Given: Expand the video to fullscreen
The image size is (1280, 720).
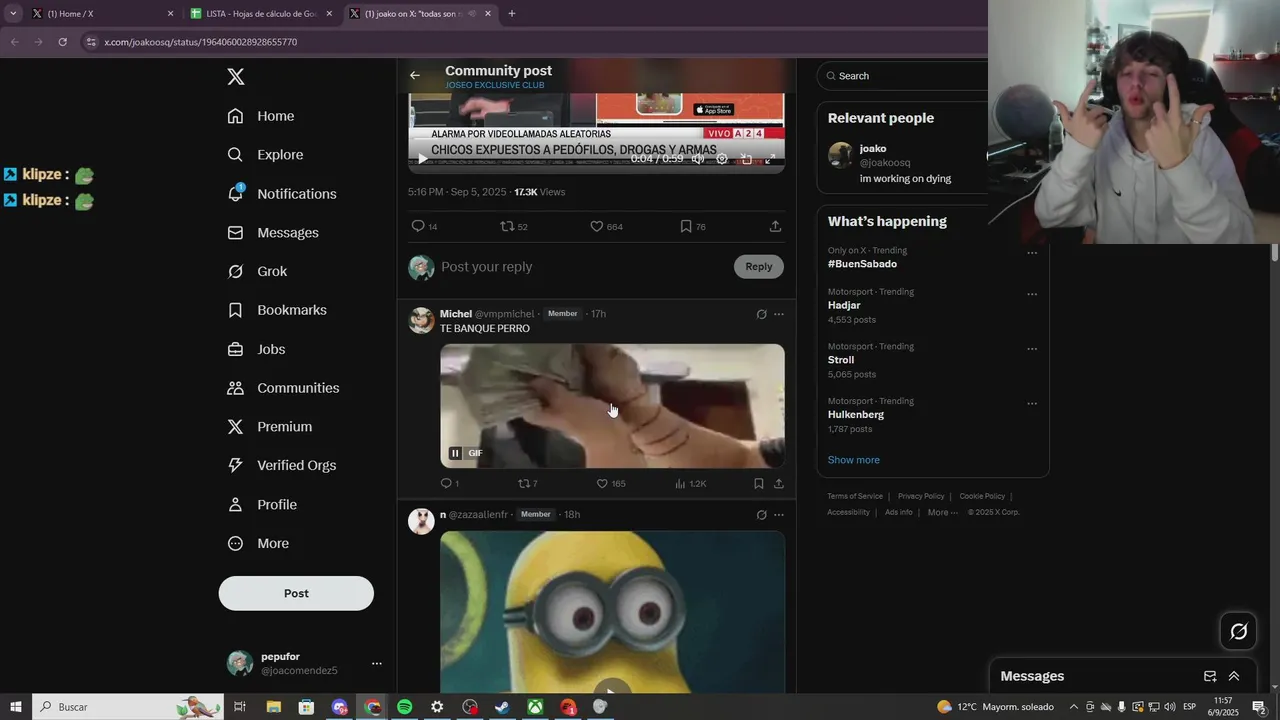Looking at the screenshot, I should coord(770,159).
